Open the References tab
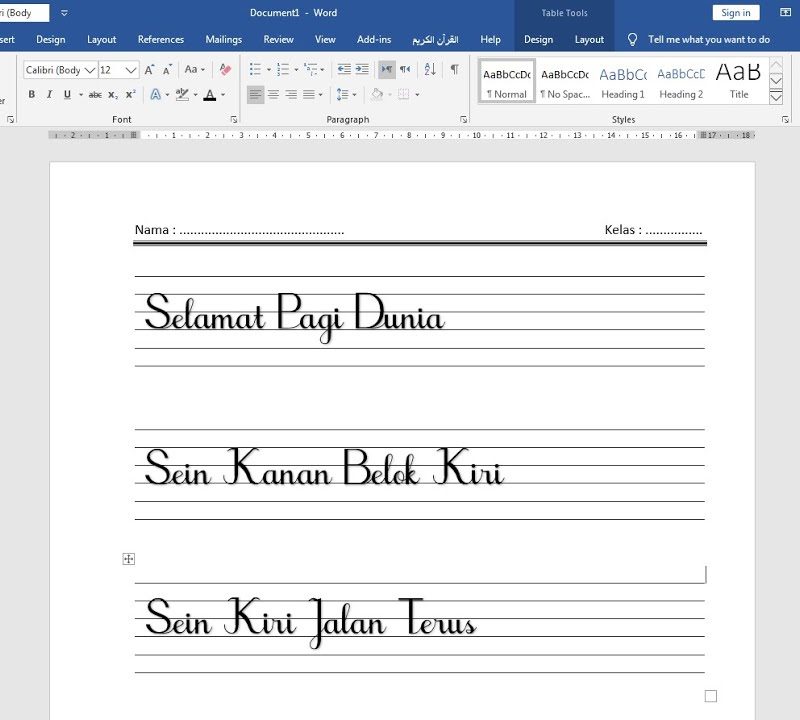 tap(161, 39)
